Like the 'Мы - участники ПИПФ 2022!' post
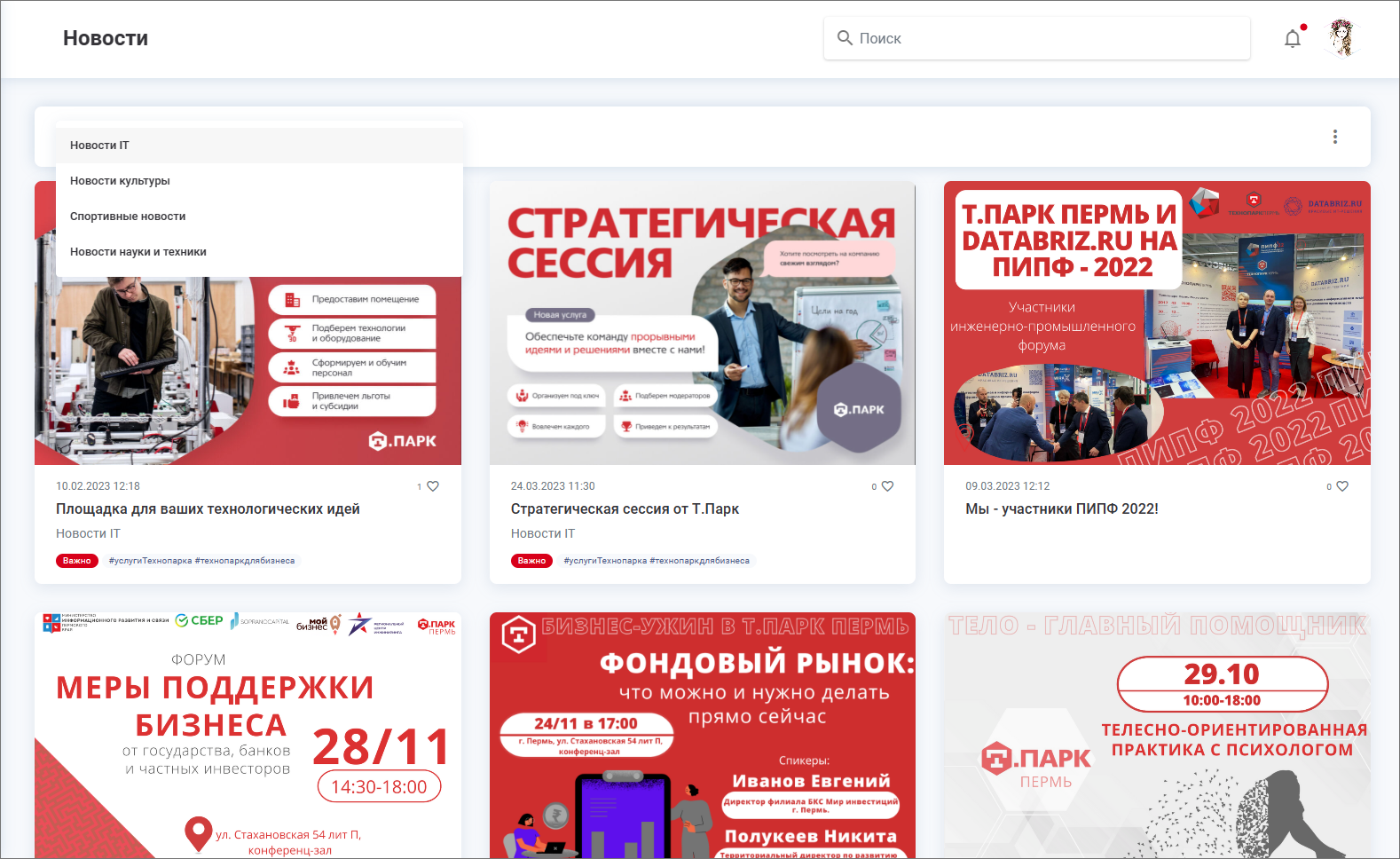This screenshot has width=1400, height=859. [x=1342, y=486]
